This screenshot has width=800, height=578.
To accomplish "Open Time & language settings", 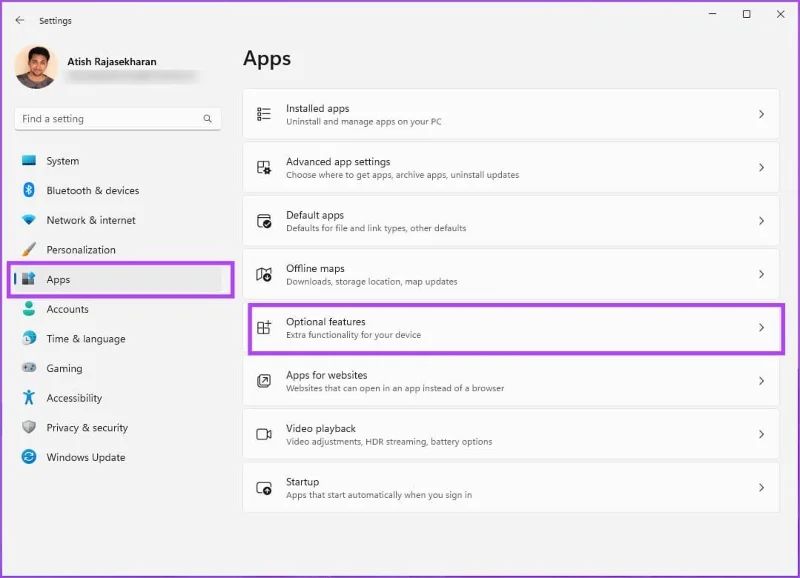I will click(x=86, y=339).
